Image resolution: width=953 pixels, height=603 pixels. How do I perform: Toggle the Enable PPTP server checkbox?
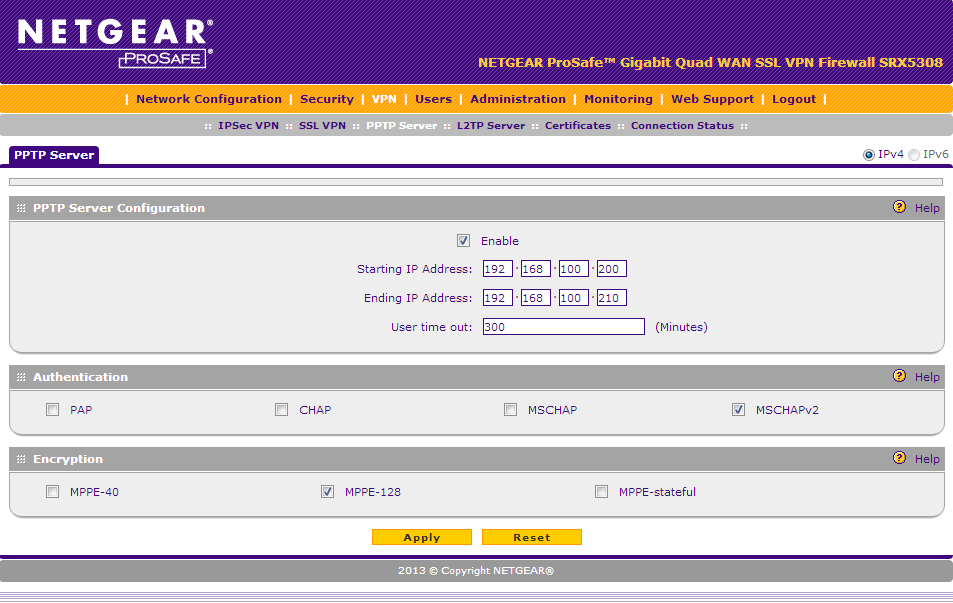coord(463,241)
